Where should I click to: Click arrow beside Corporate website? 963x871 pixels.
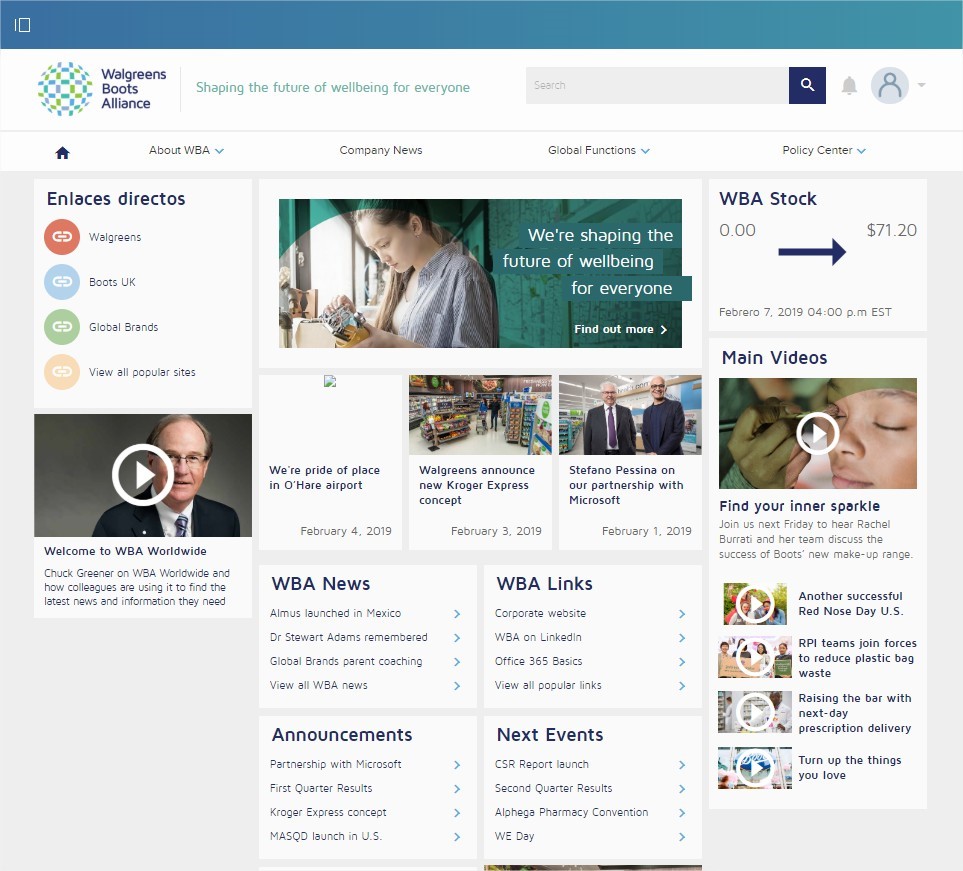[x=682, y=614]
